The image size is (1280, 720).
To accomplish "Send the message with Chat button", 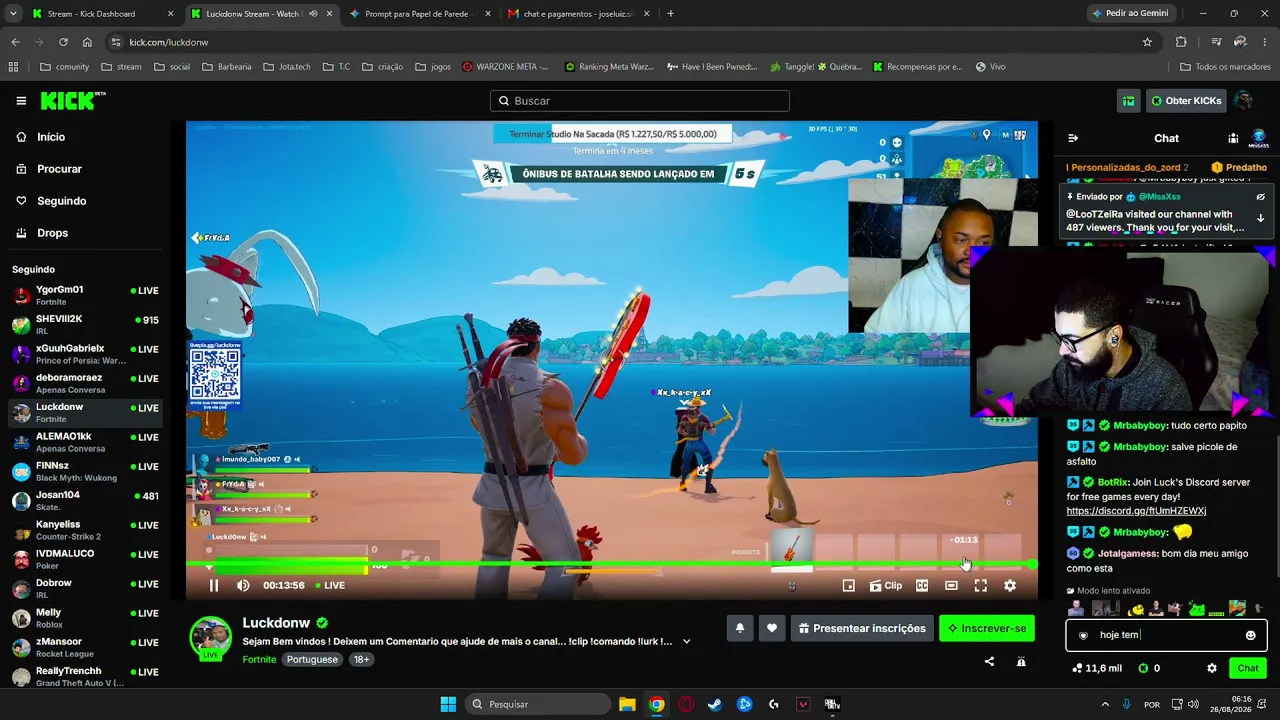I will [1248, 668].
